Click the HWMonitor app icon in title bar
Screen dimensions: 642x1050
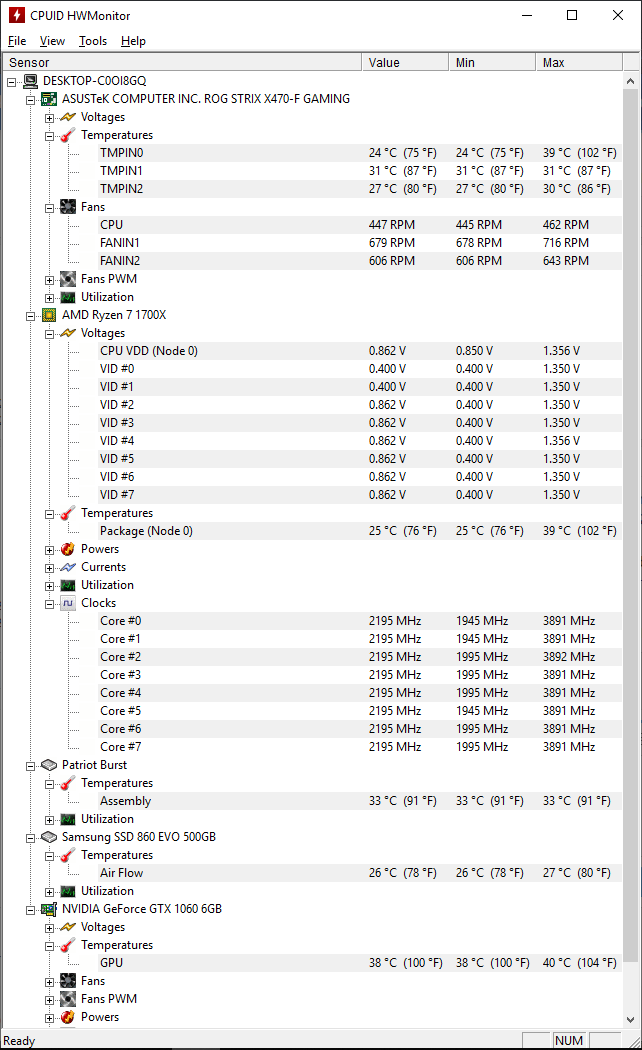(x=17, y=15)
